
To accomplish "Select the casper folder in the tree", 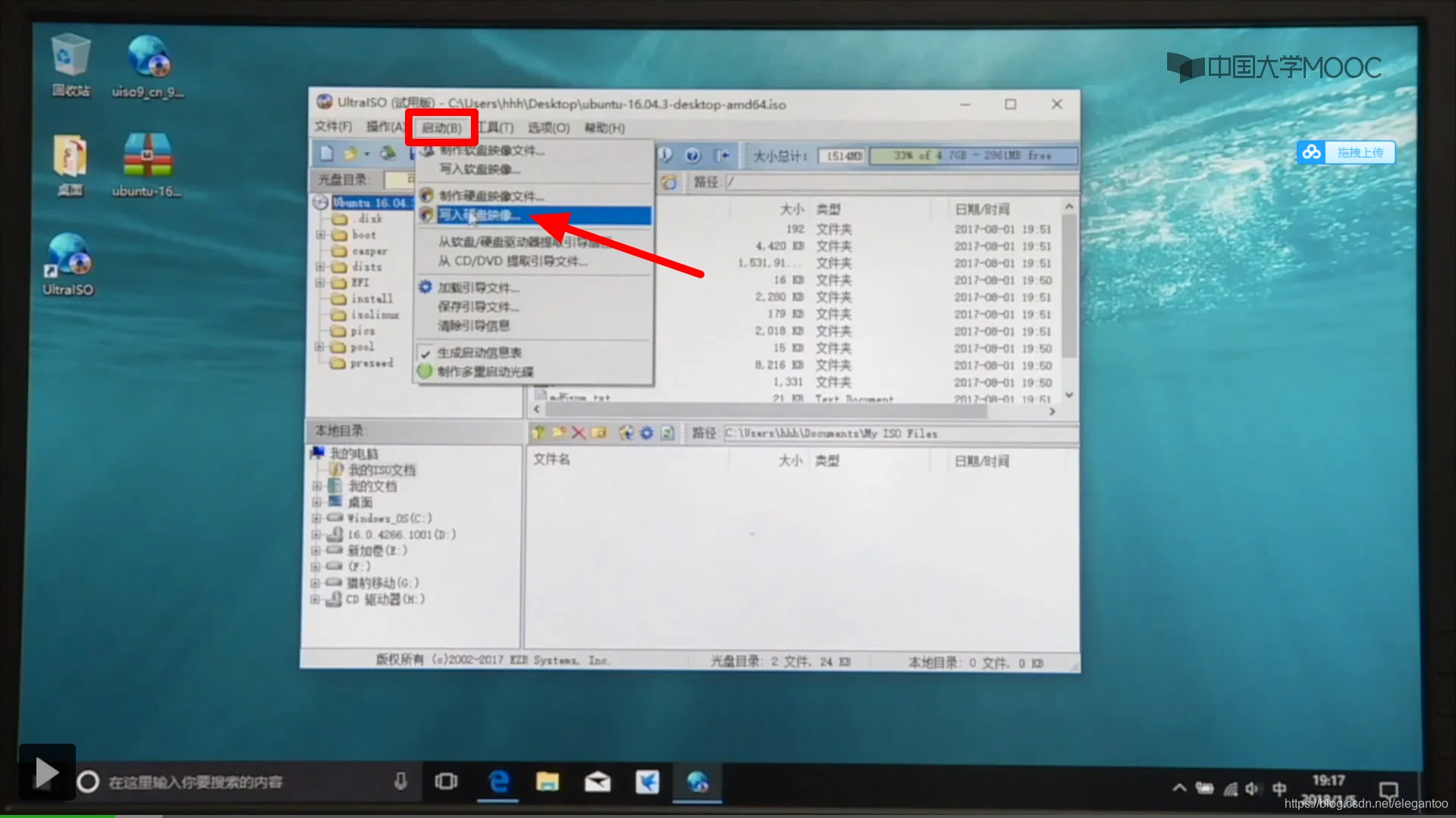I will click(369, 250).
